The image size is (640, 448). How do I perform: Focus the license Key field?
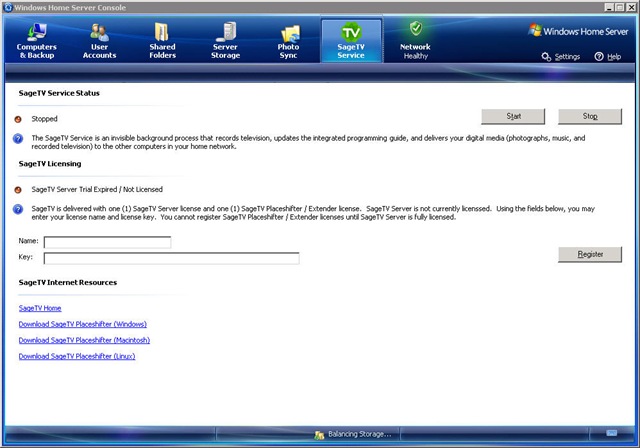171,258
